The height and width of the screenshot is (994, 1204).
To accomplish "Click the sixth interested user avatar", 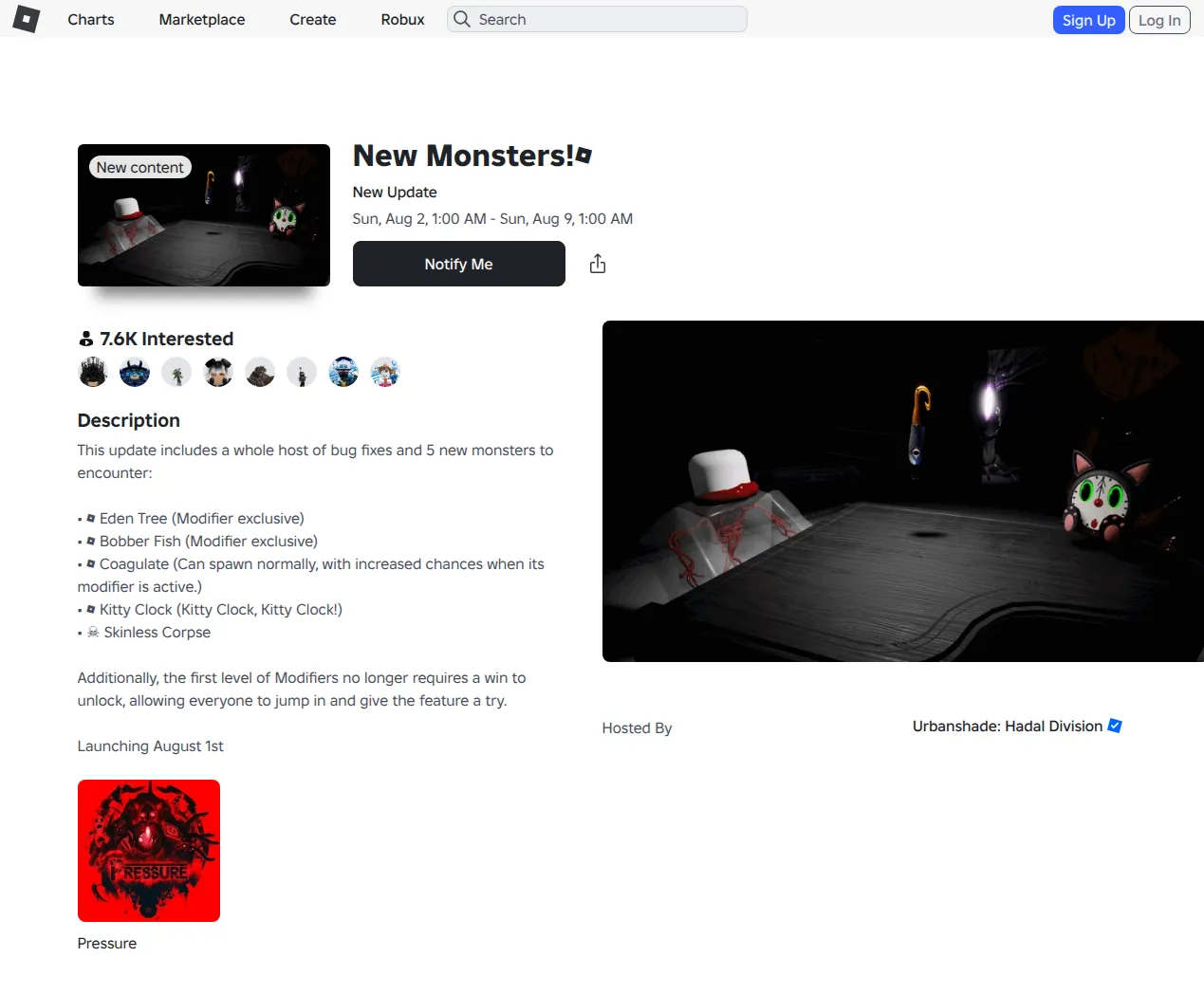I will point(302,372).
